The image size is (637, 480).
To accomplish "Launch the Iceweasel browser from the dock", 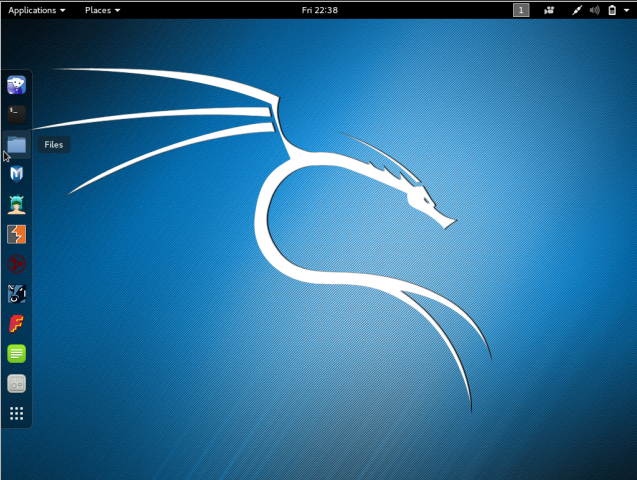I will (x=16, y=85).
